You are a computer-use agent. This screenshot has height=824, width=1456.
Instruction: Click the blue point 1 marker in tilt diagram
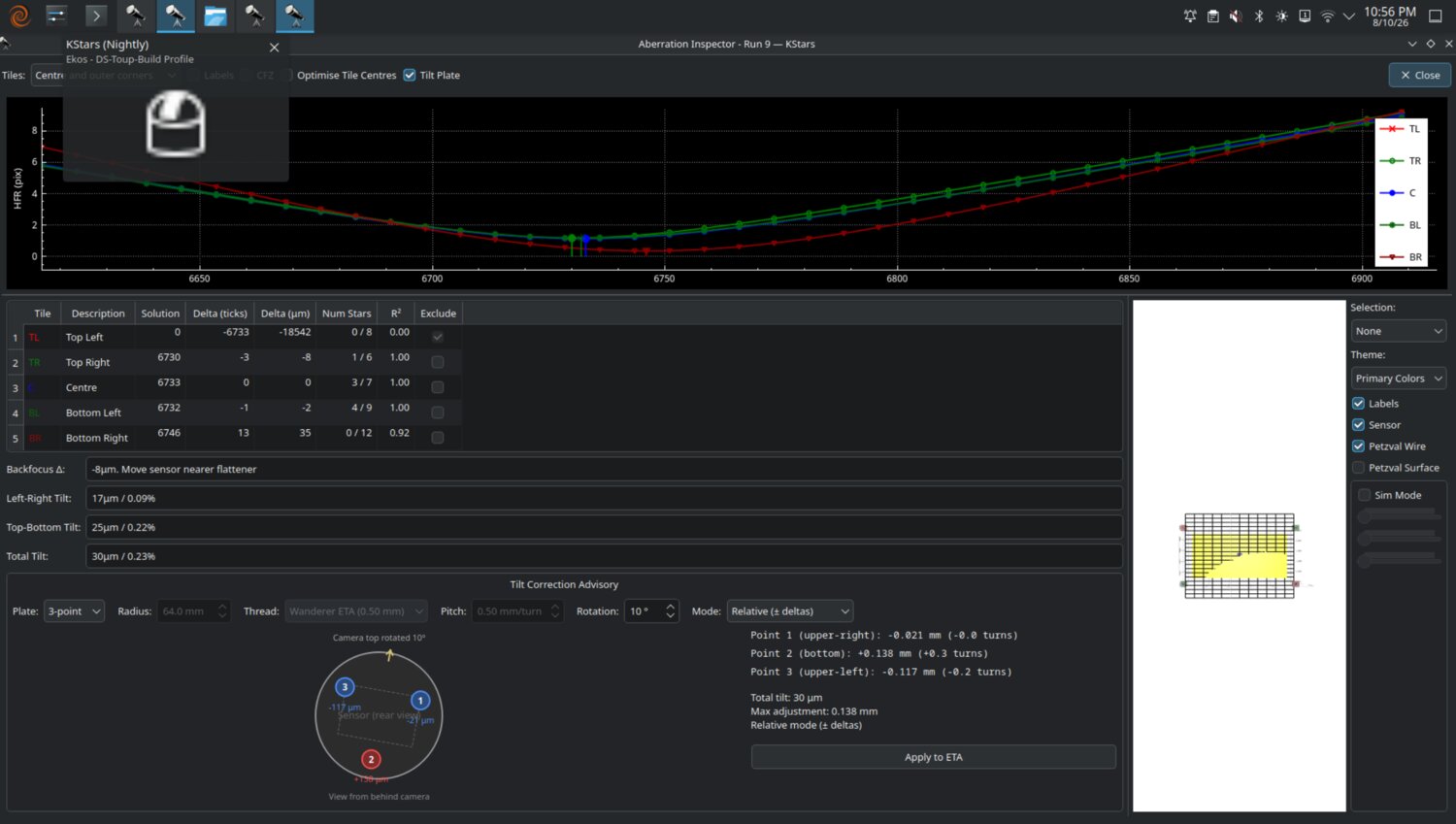click(x=420, y=700)
